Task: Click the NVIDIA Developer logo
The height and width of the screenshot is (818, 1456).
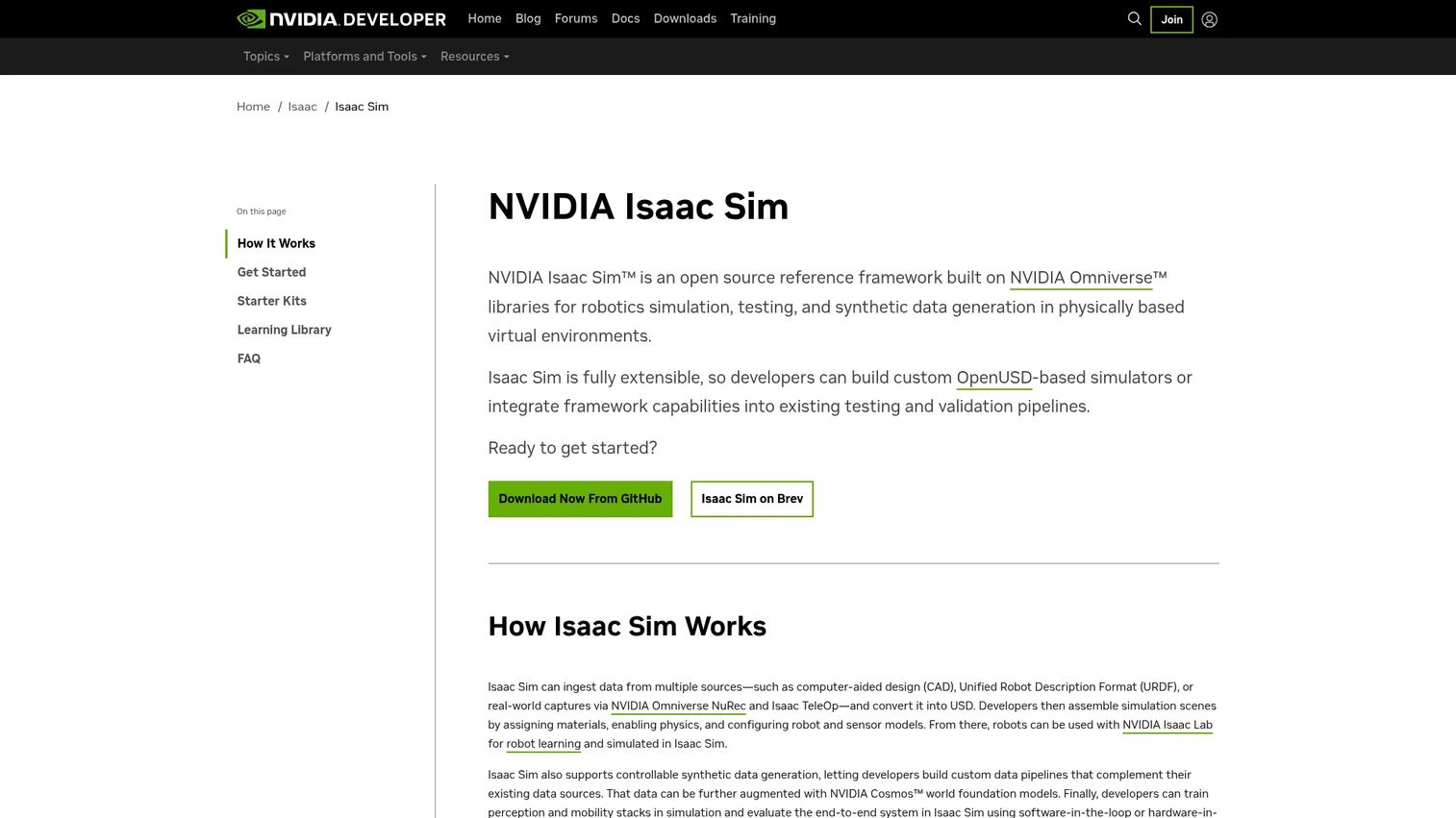Action: (341, 18)
